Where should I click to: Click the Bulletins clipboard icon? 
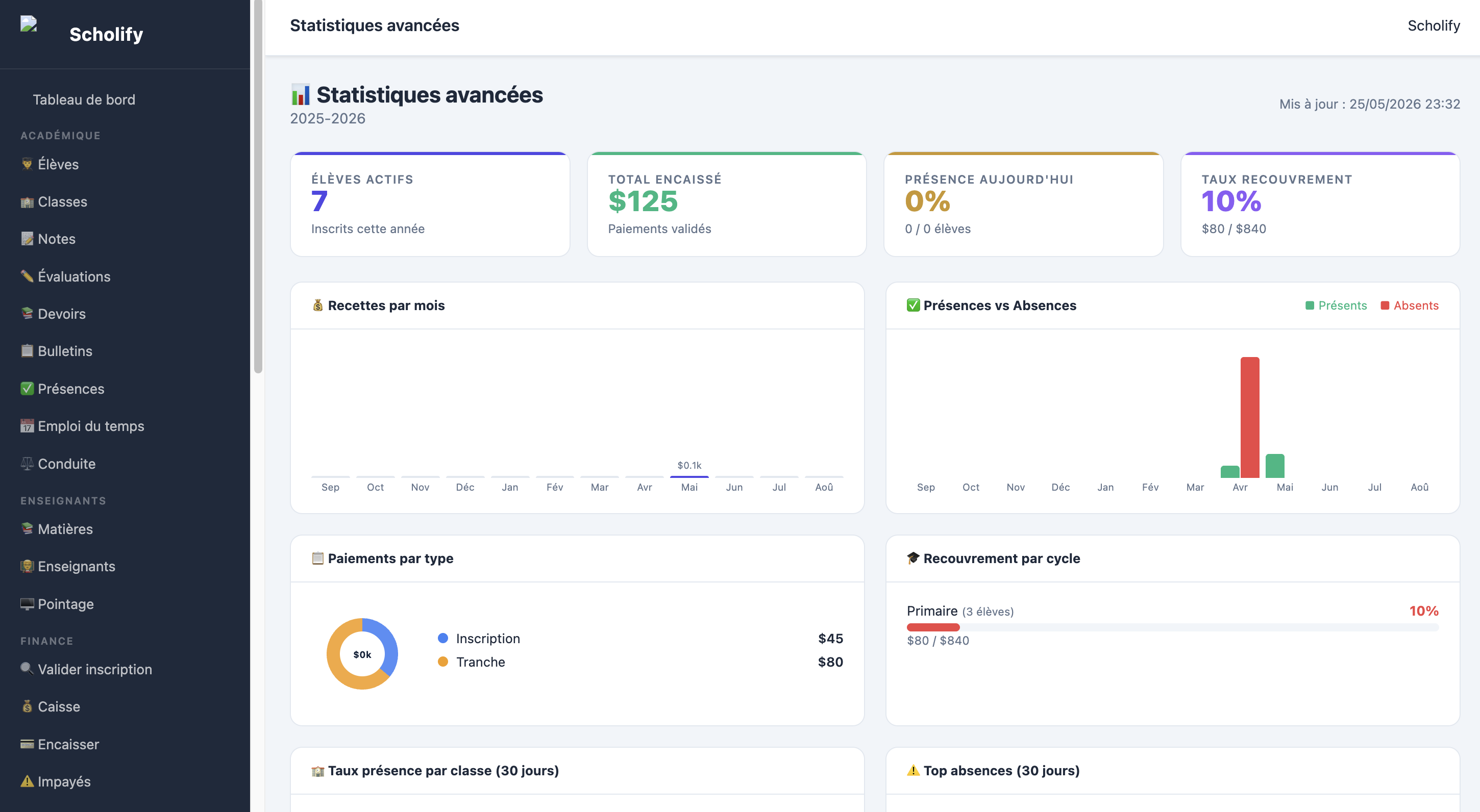[27, 351]
